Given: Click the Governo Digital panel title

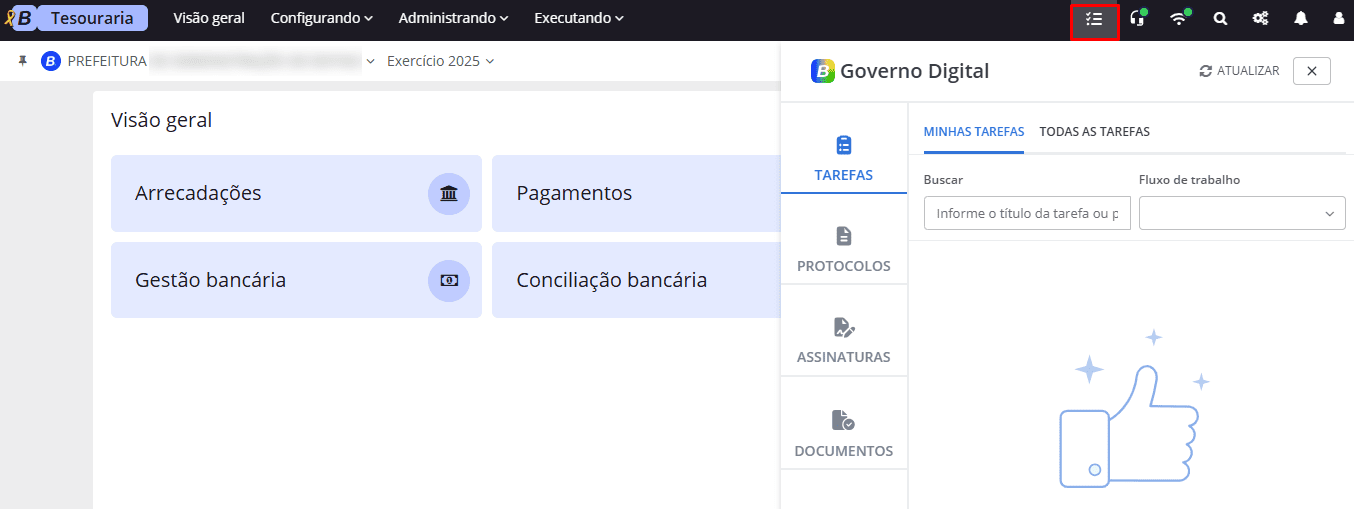Looking at the screenshot, I should (914, 71).
